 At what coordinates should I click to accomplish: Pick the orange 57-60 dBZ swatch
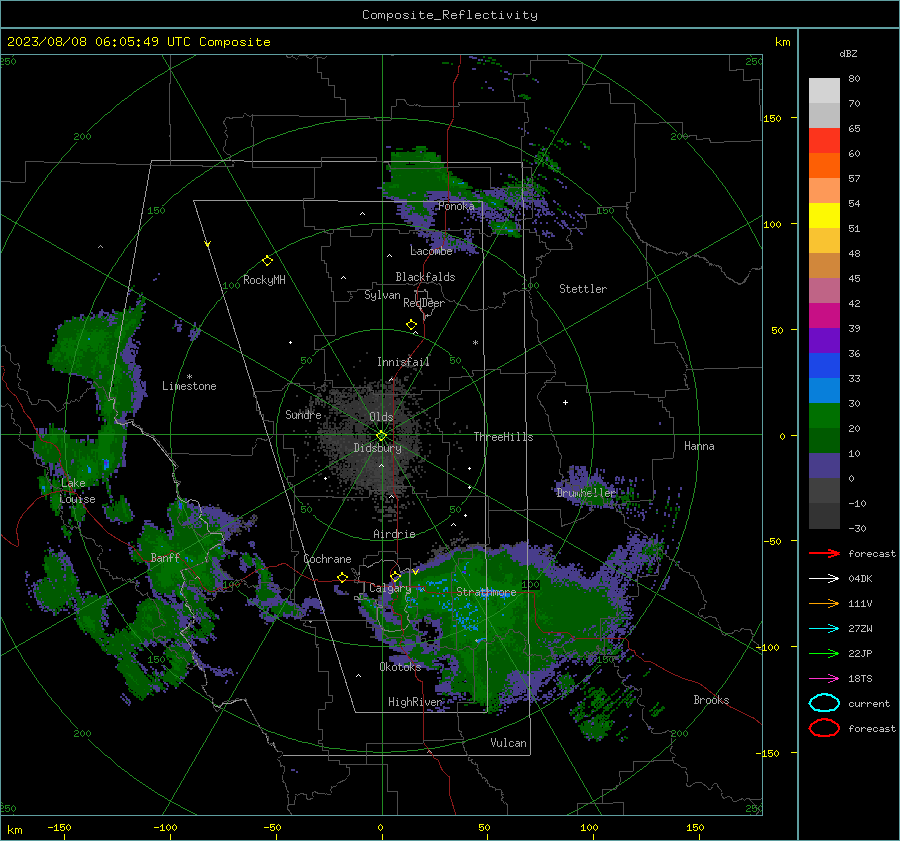click(x=824, y=165)
